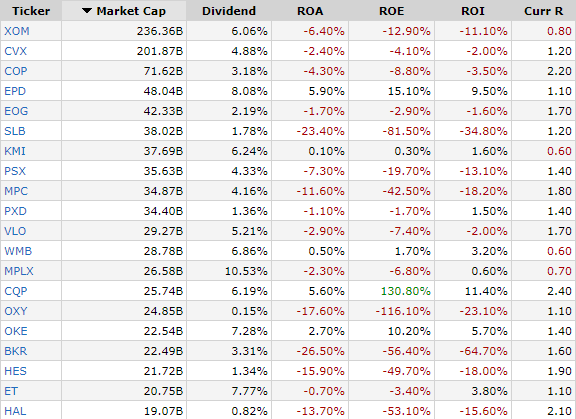Open the OKE ticker link
The width and height of the screenshot is (576, 419).
point(15,331)
